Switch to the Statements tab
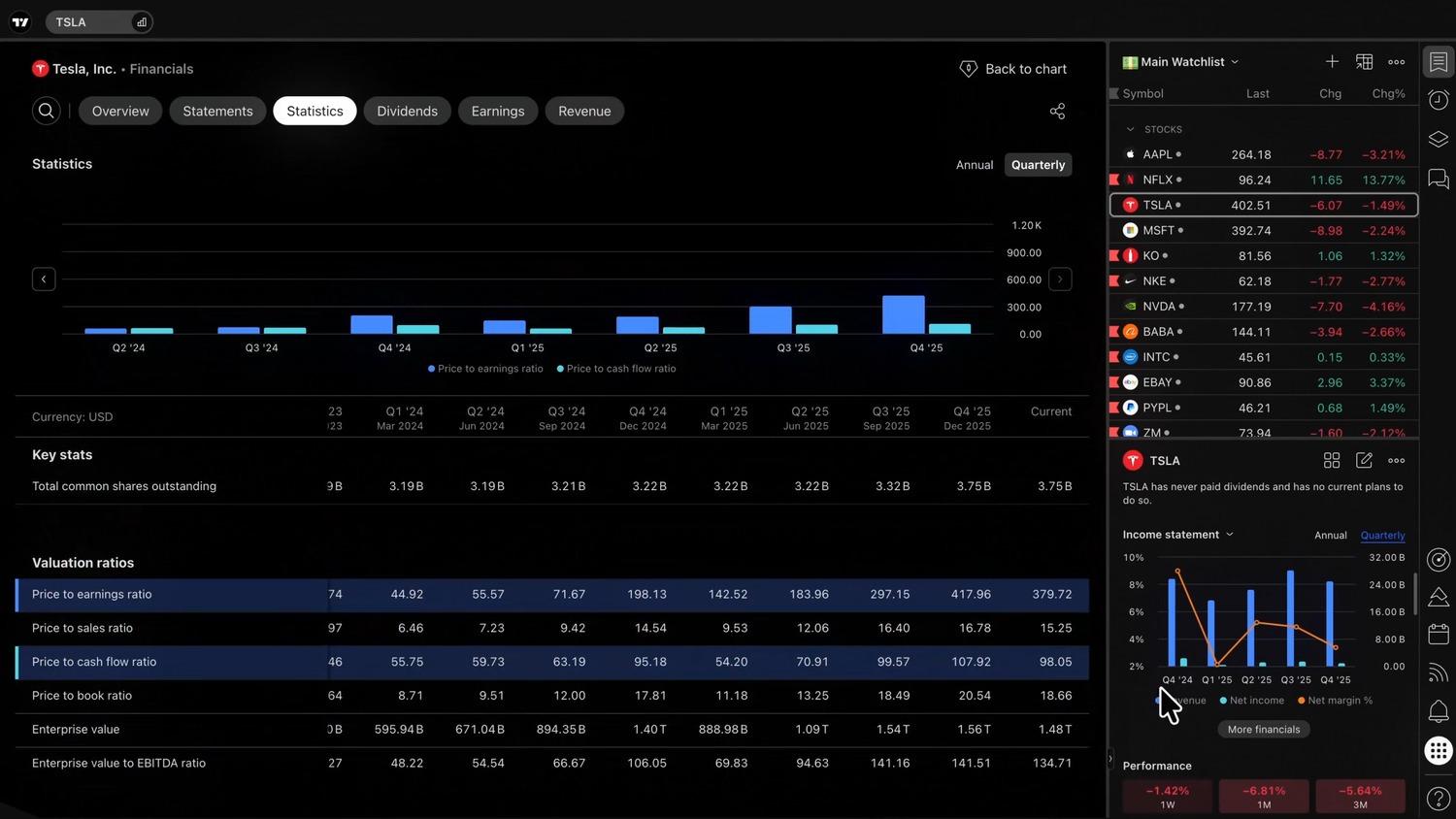The image size is (1456, 819). (x=217, y=111)
